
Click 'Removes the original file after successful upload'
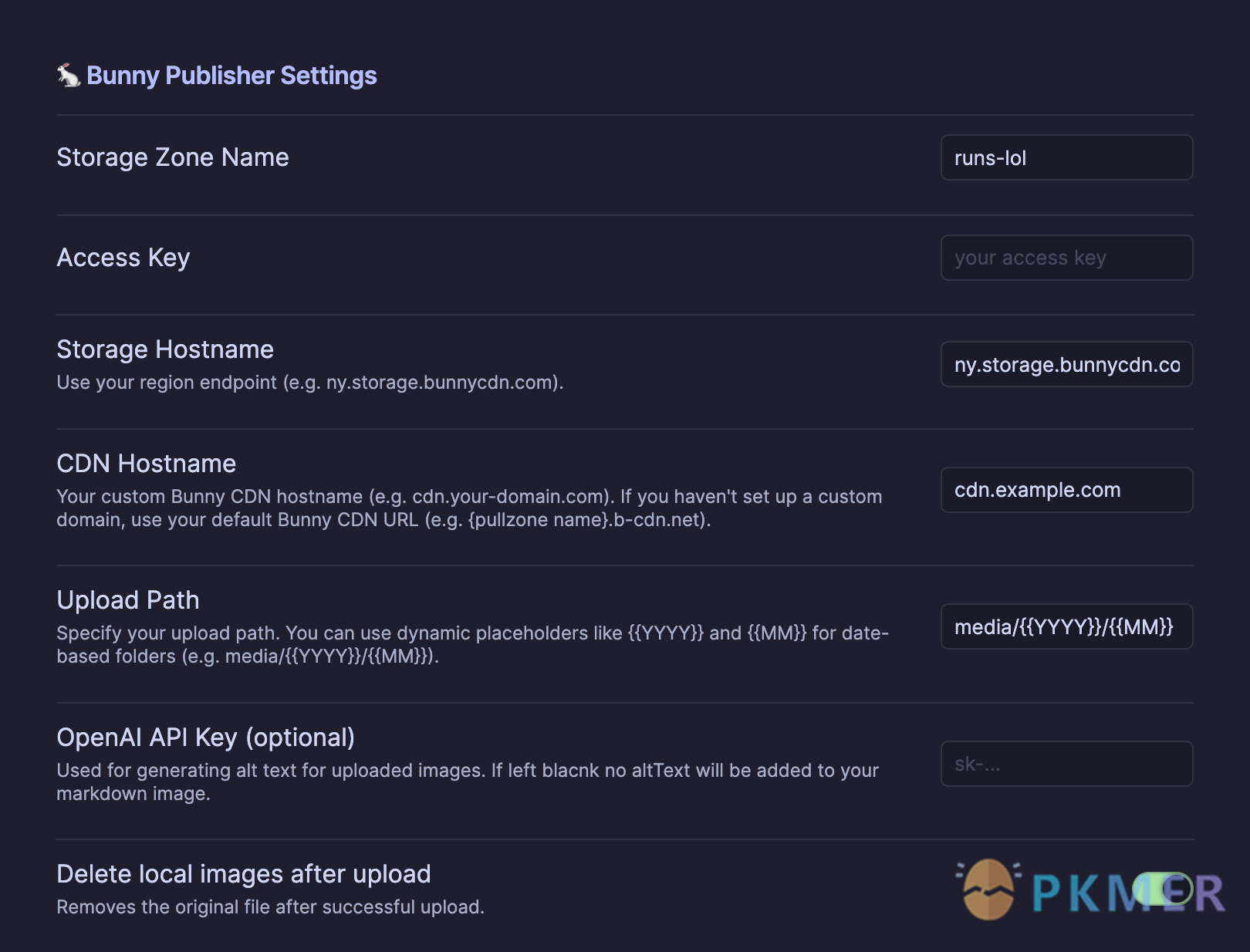[271, 907]
